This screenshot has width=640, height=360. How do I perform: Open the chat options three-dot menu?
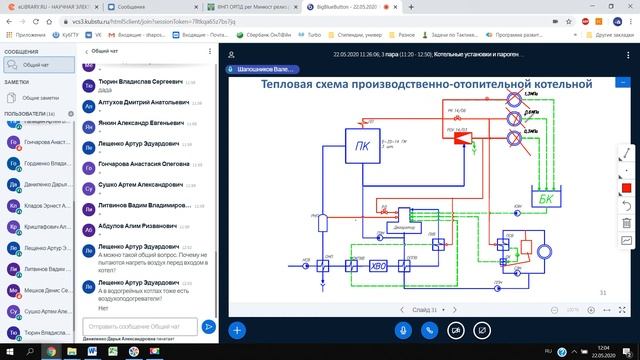pos(210,51)
